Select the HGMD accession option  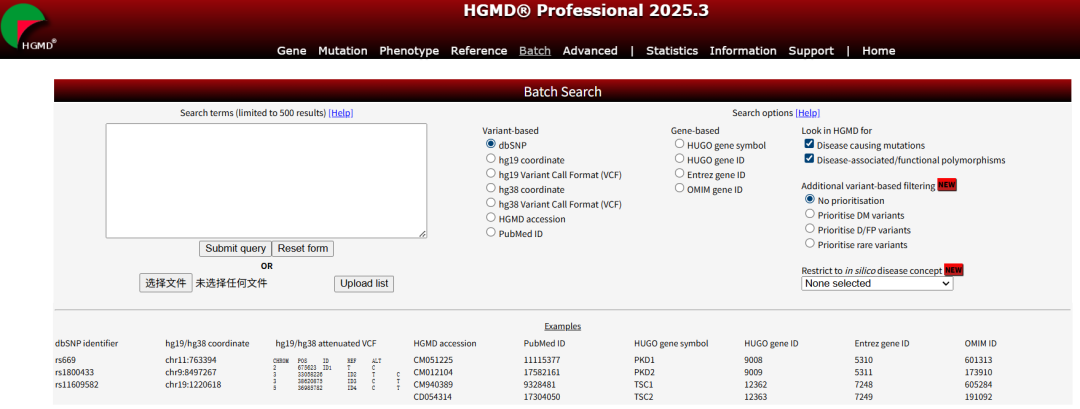pyautogui.click(x=490, y=218)
